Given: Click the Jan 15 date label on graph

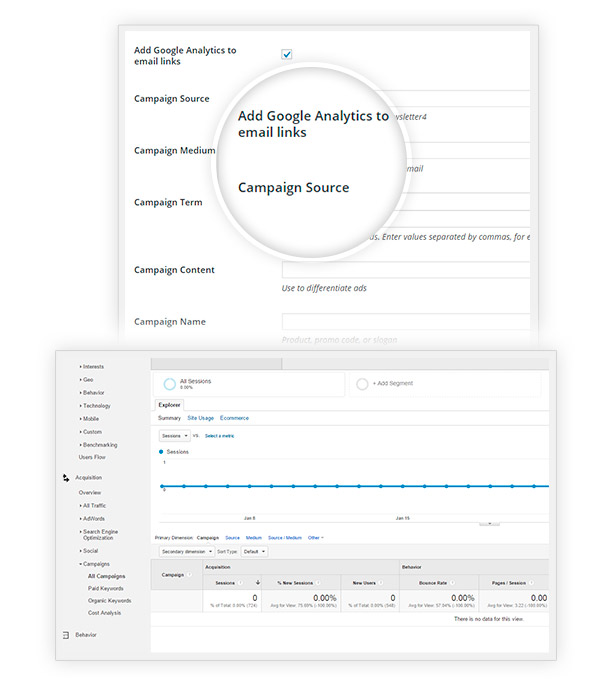Looking at the screenshot, I should coord(402,518).
